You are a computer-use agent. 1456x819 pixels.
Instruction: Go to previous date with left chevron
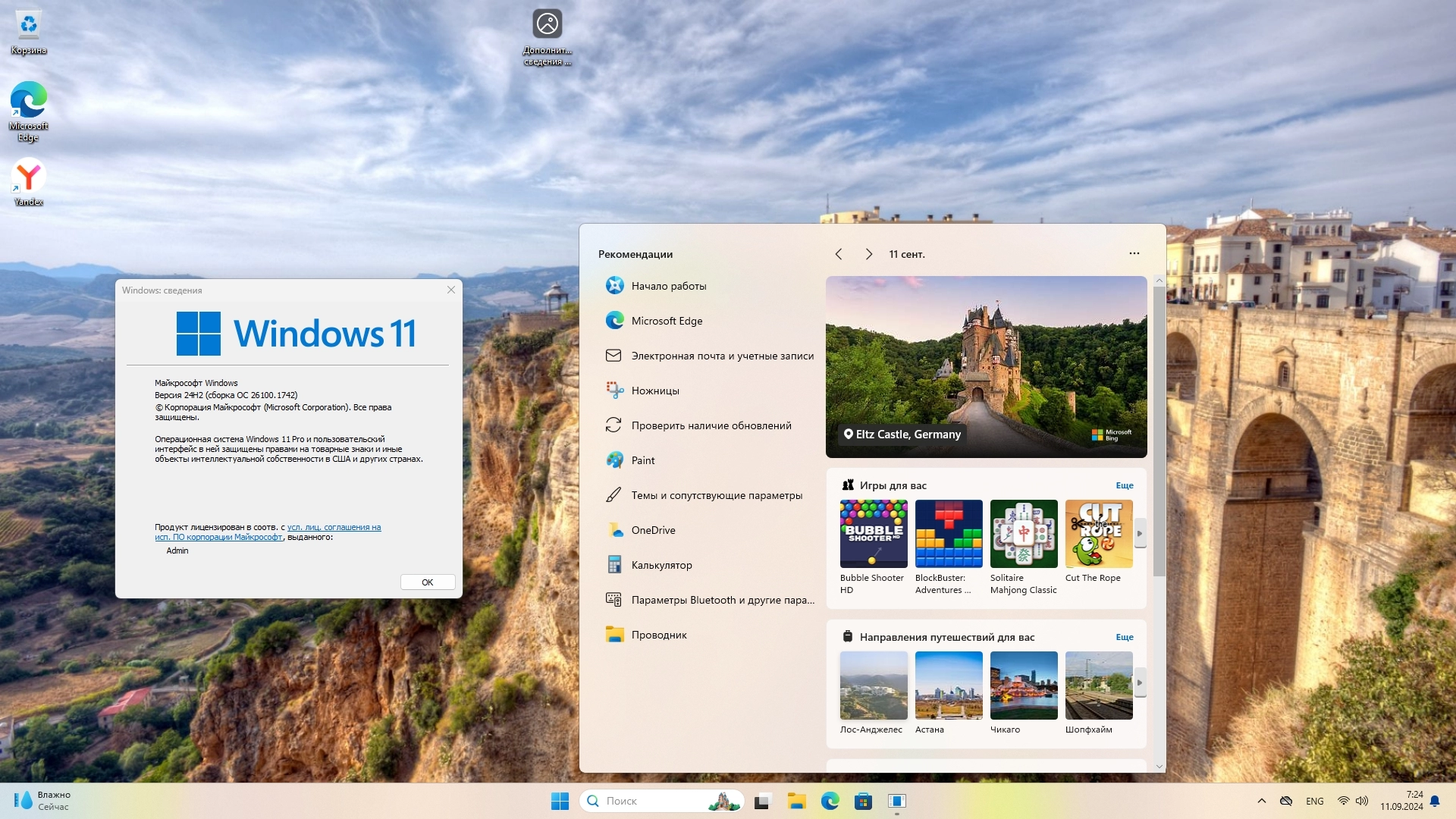coord(839,254)
